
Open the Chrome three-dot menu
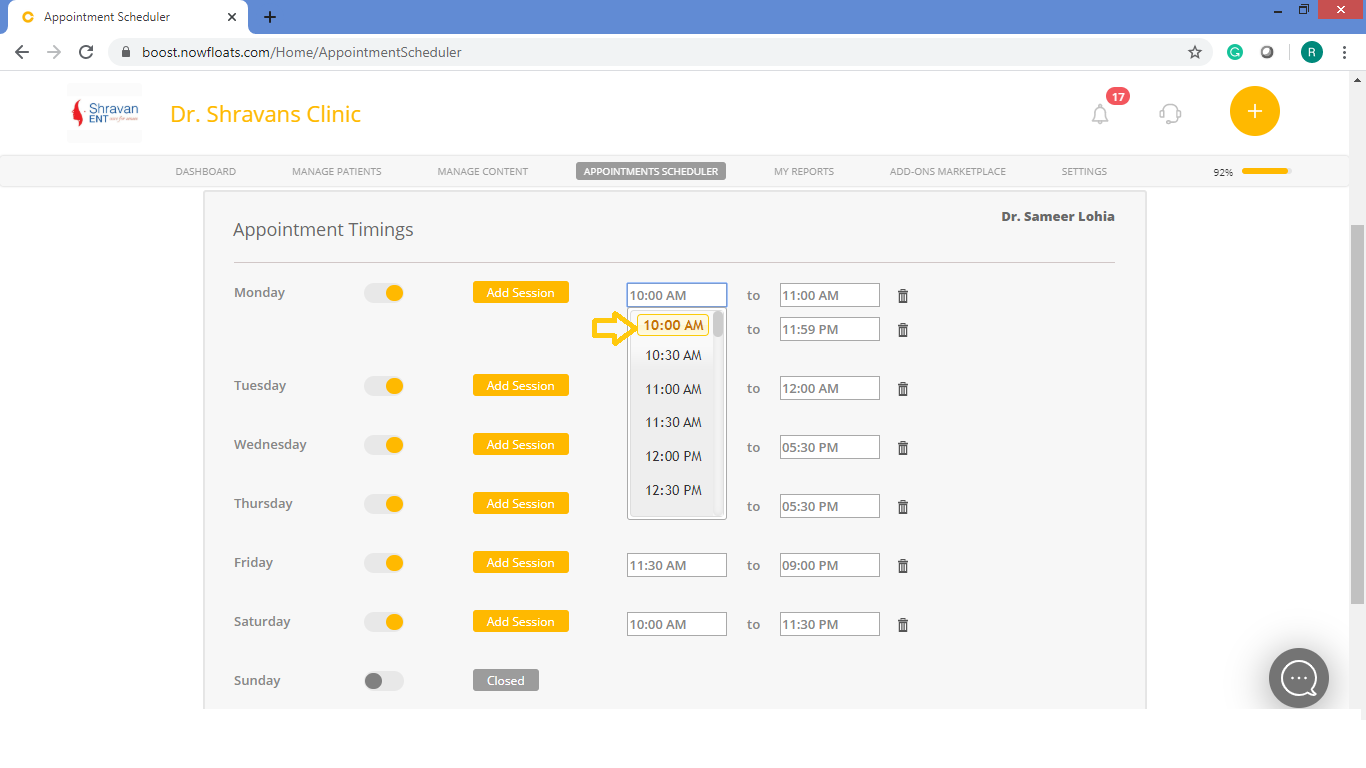click(x=1345, y=52)
